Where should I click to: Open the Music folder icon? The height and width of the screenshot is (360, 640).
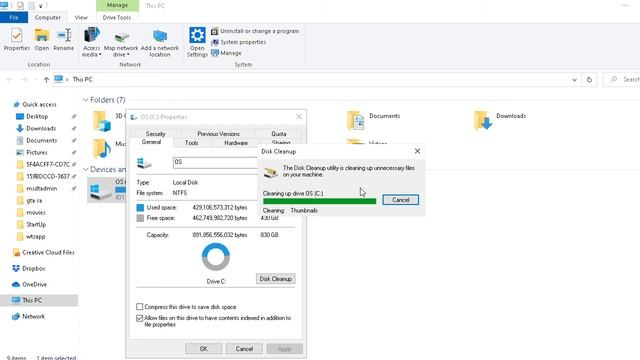point(102,149)
